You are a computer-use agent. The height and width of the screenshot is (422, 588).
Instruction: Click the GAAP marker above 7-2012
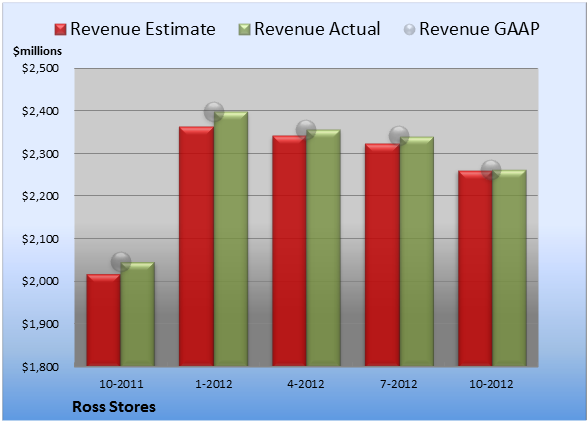coord(399,136)
